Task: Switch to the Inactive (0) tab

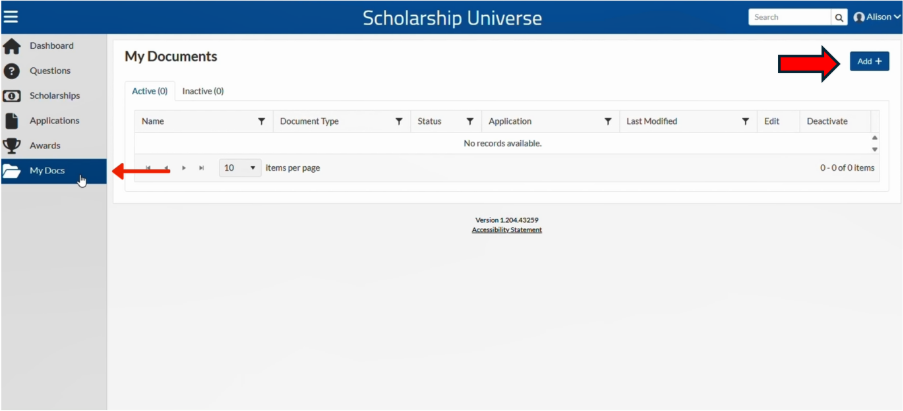Action: click(203, 91)
